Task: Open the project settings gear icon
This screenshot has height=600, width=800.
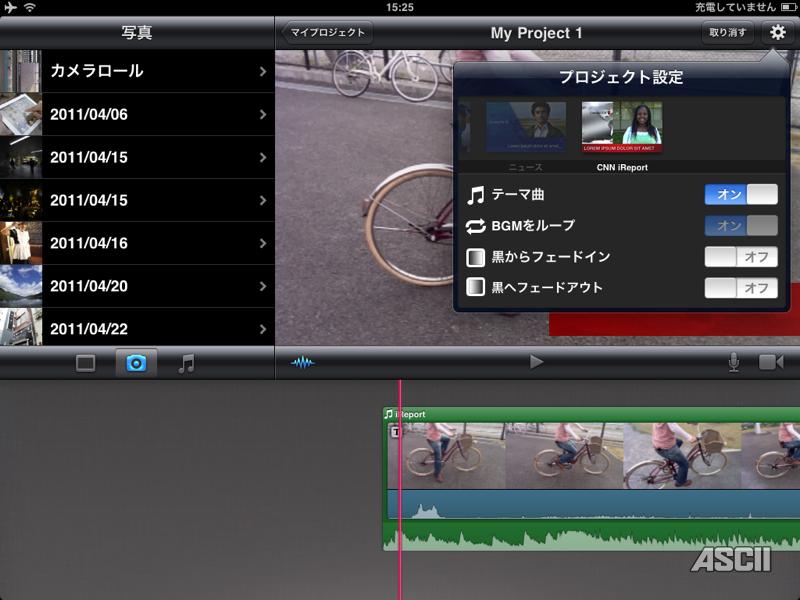Action: [777, 33]
